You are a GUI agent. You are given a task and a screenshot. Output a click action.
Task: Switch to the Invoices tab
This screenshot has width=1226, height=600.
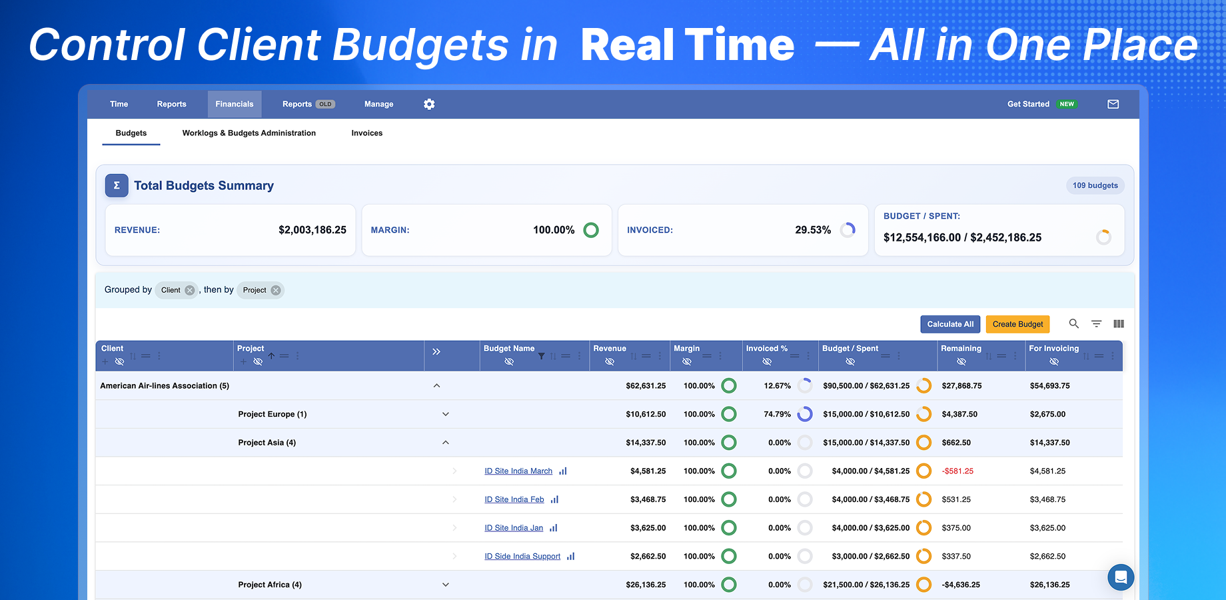pos(367,133)
